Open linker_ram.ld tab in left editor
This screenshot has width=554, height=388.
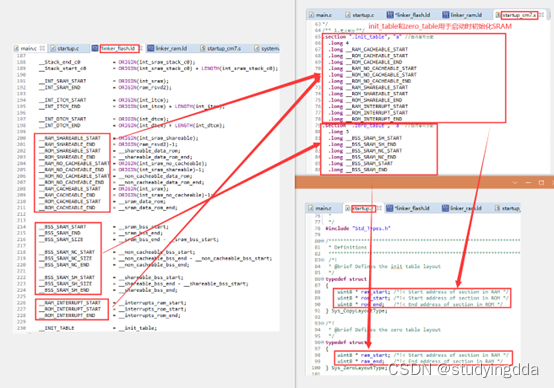171,48
